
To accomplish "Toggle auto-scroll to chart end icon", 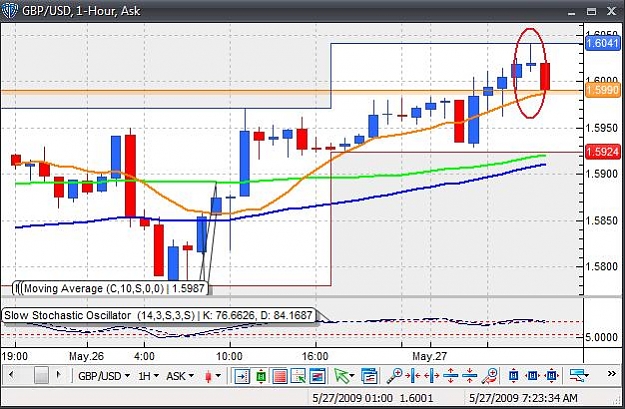I will (242, 376).
